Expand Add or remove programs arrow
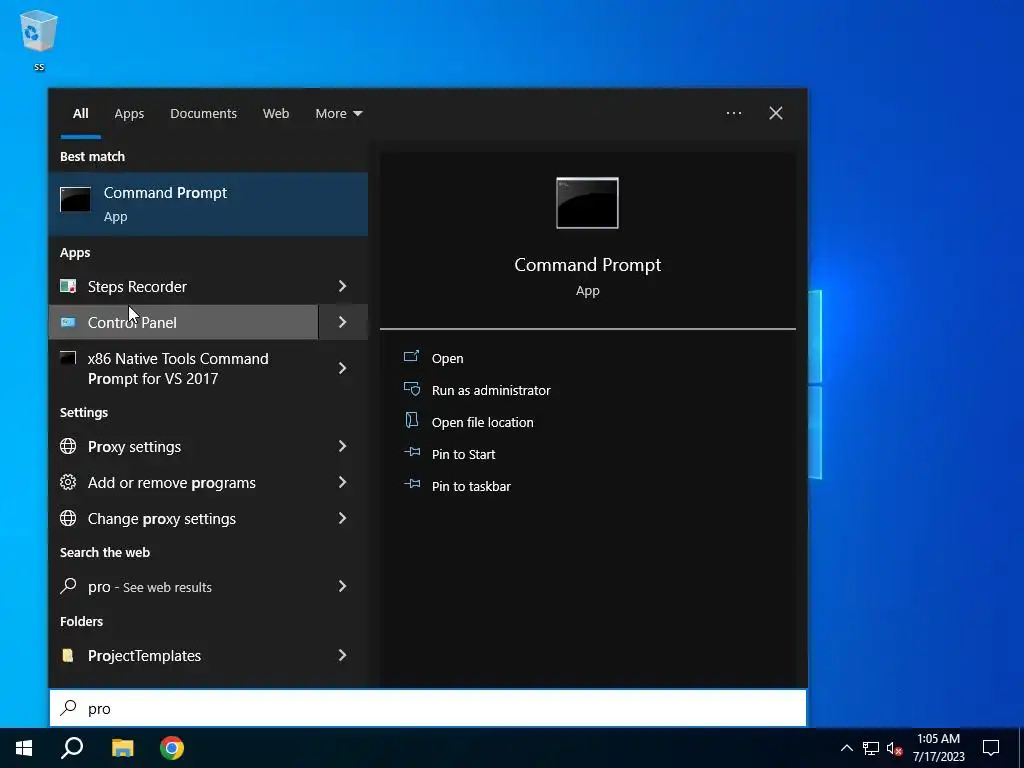The height and width of the screenshot is (768, 1024). click(x=342, y=482)
